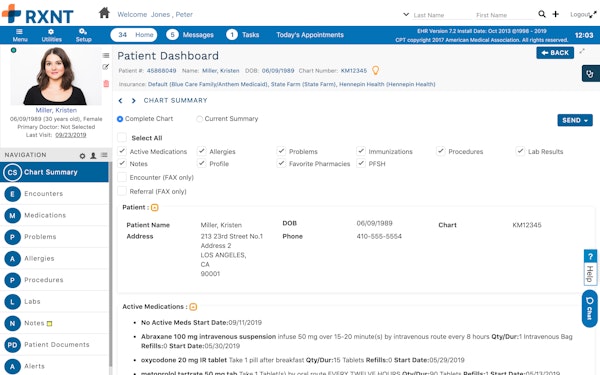Open Encounters via E circle icon
This screenshot has width=600, height=375.
[x=12, y=194]
